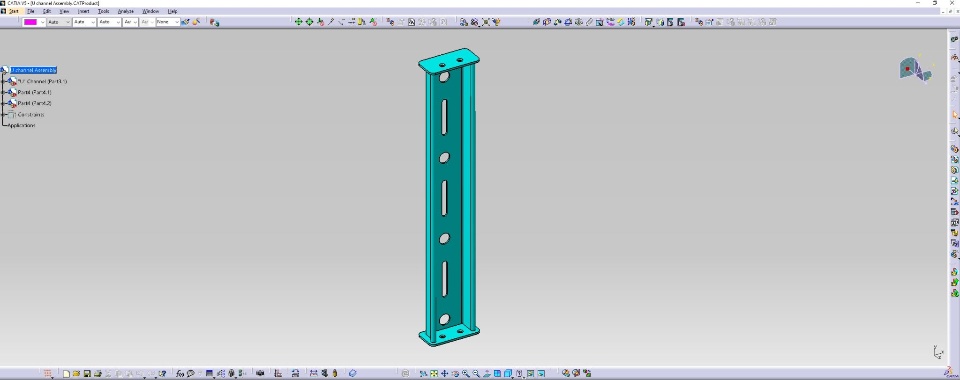Image resolution: width=960 pixels, height=380 pixels.
Task: Click the Print icon
Action: pos(97,373)
